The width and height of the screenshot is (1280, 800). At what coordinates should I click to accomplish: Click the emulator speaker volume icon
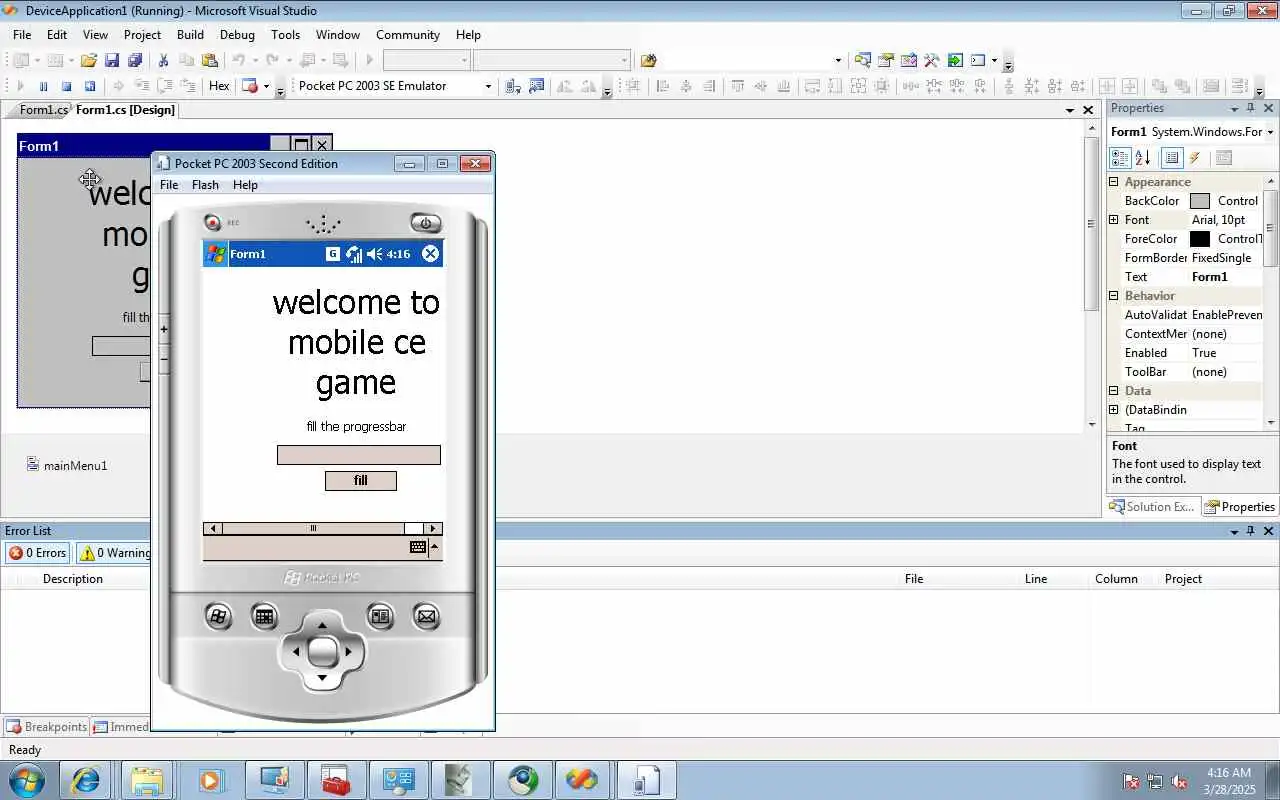click(x=375, y=254)
